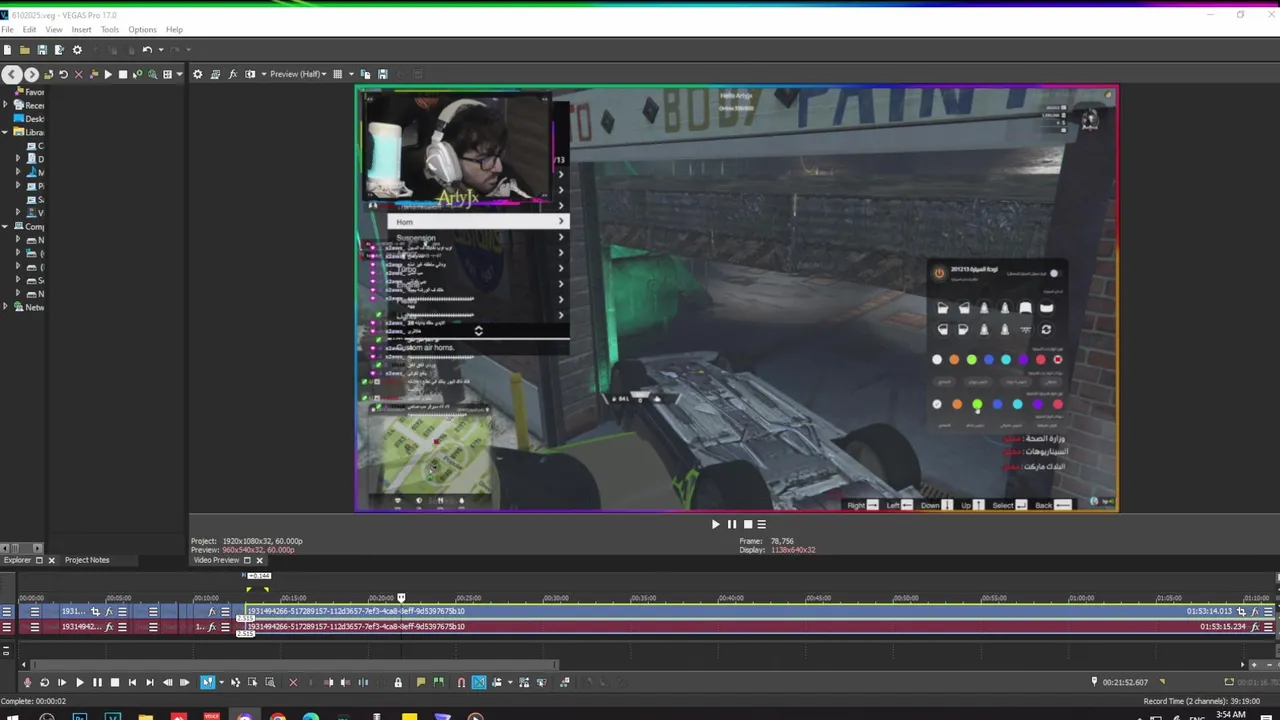Screen dimensions: 1280x720
Task: Start media preview in Explorer toolbar
Action: (108, 74)
